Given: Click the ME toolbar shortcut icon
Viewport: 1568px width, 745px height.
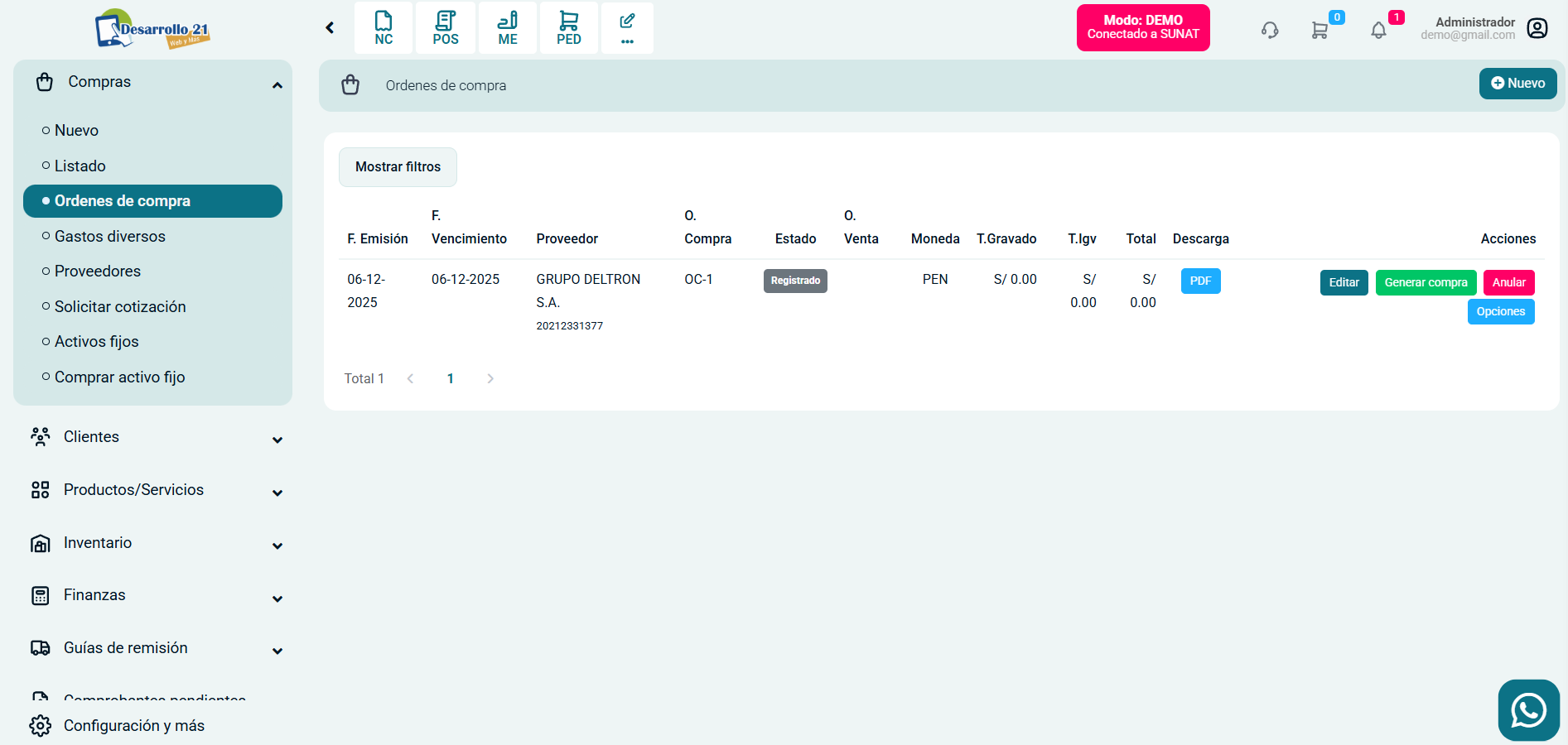Looking at the screenshot, I should (x=508, y=28).
